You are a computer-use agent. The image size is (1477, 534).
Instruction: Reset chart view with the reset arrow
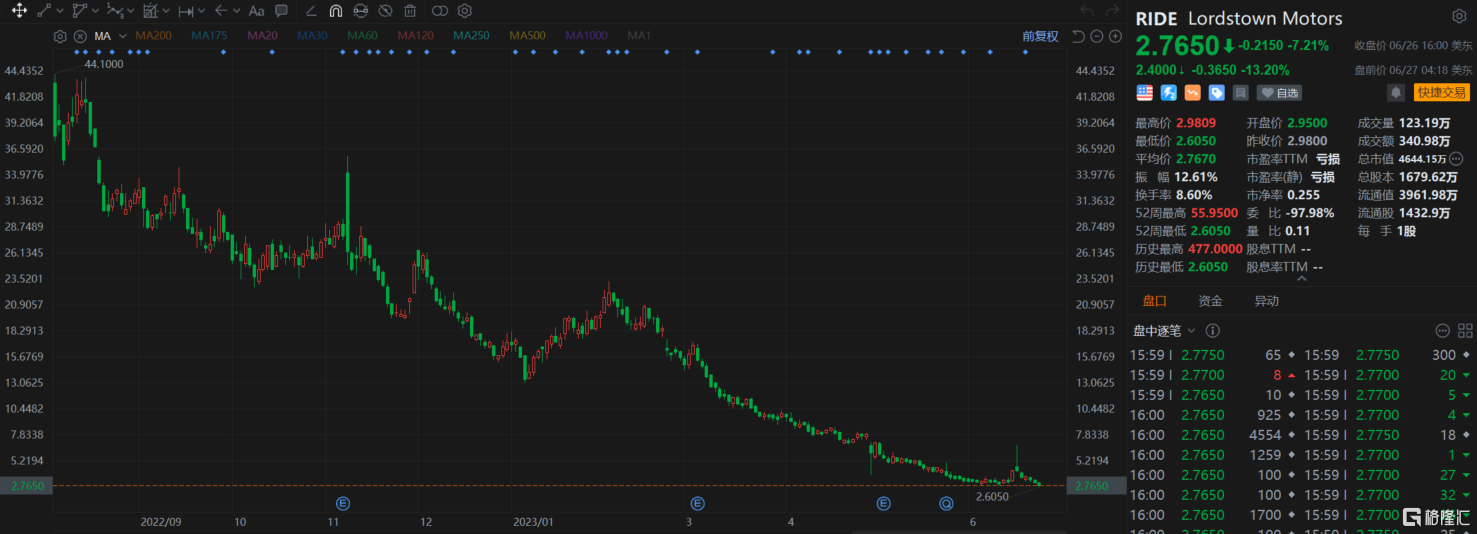pos(1078,36)
